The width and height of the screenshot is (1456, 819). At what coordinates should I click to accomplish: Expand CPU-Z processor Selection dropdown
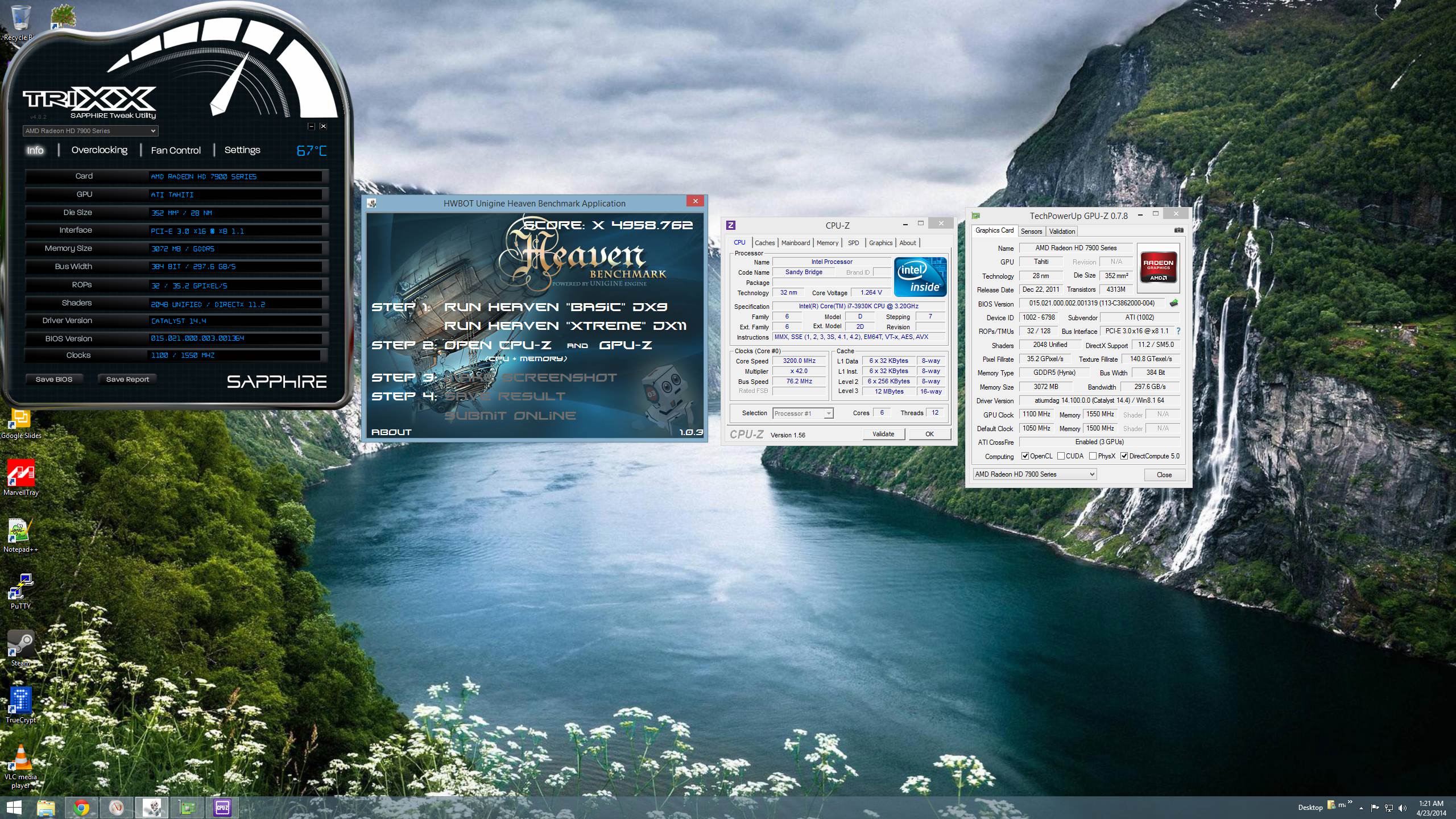click(x=829, y=413)
